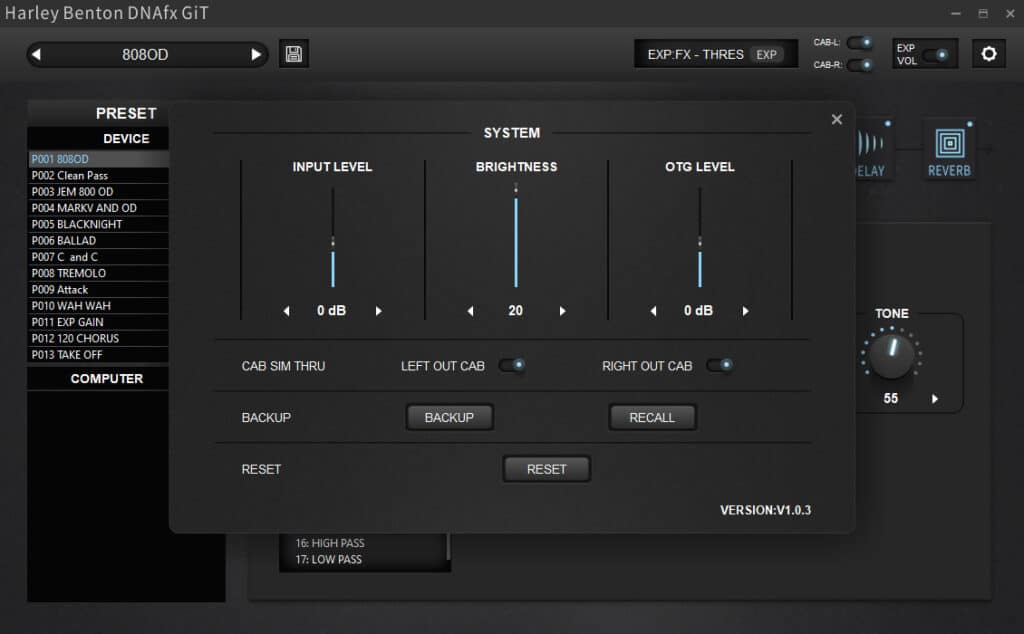Decrease BRIGHTNESS with left arrow
This screenshot has width=1024, height=634.
470,311
